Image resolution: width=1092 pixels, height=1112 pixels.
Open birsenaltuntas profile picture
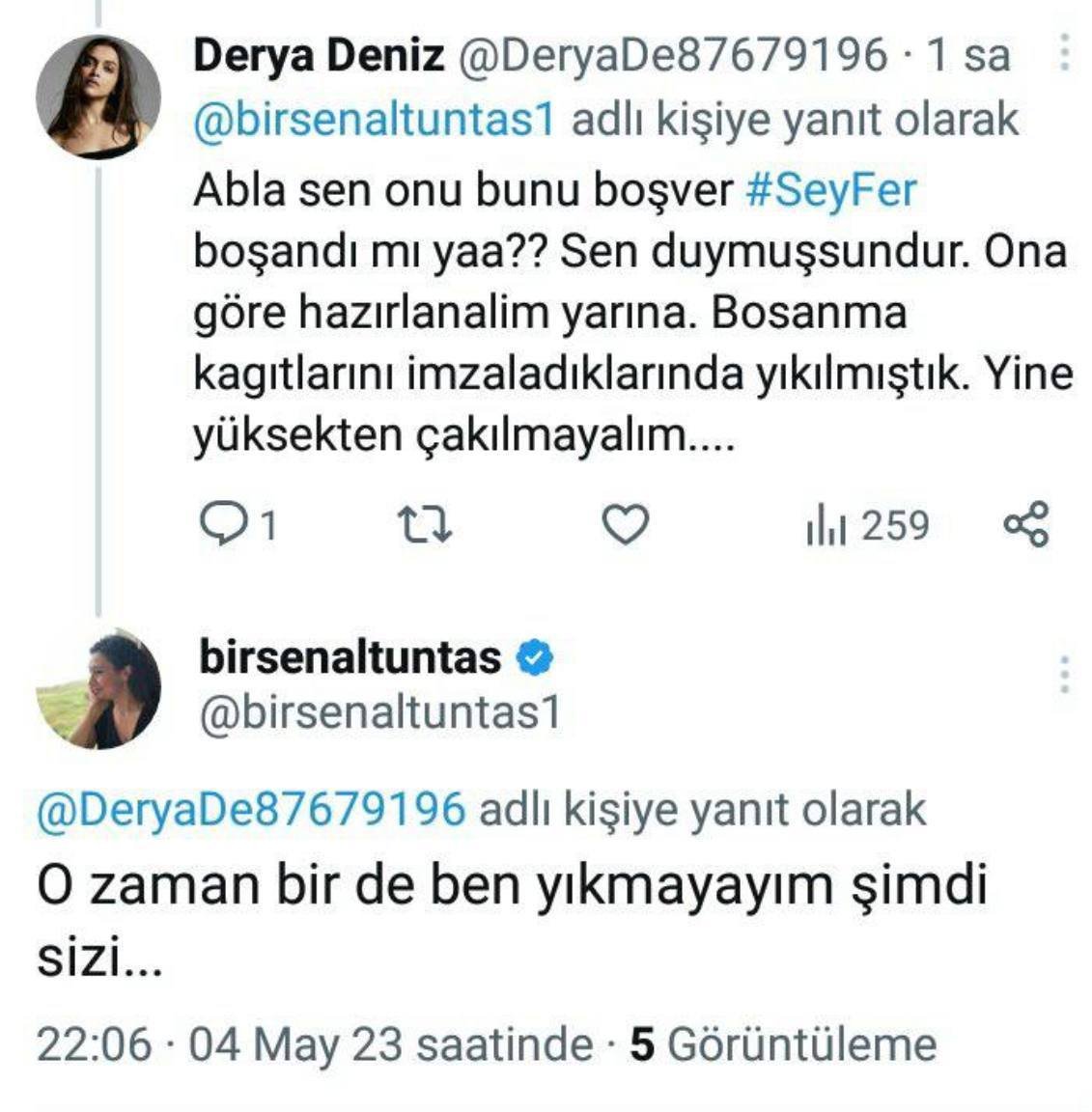(98, 688)
